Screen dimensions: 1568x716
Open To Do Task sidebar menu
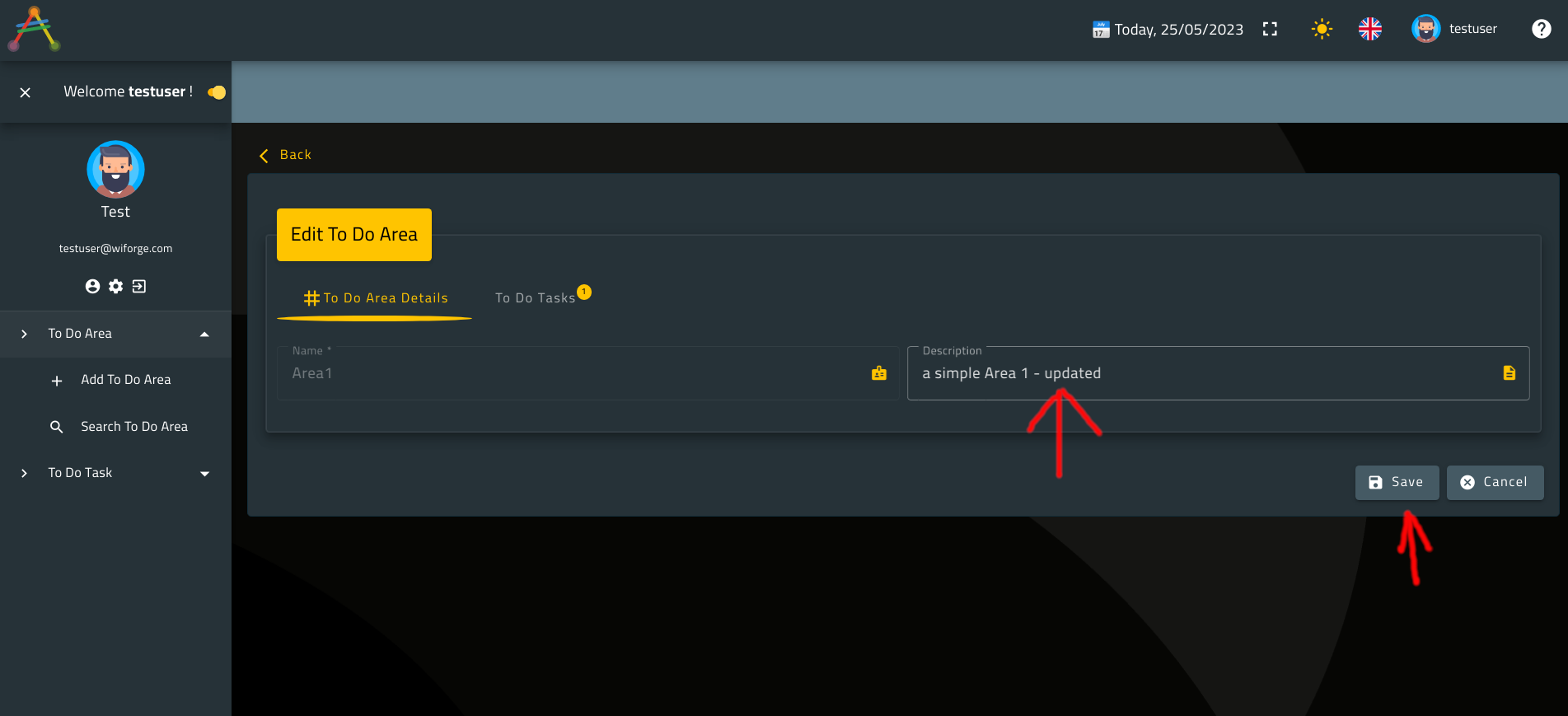(x=115, y=473)
